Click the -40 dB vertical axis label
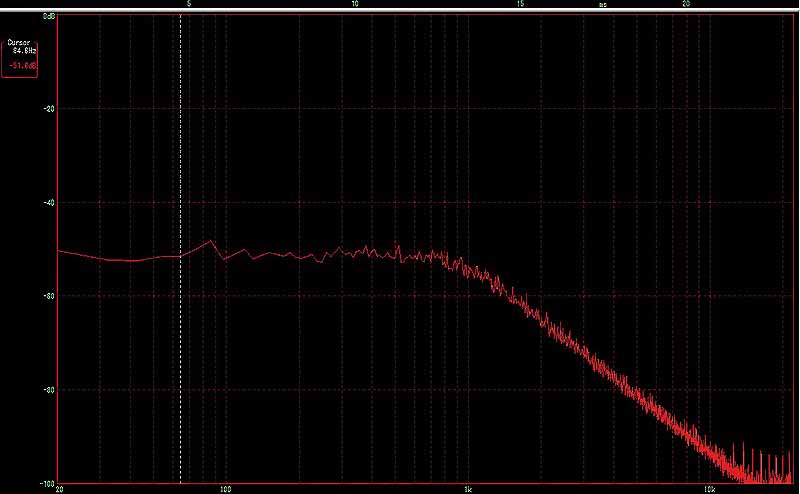 tap(48, 202)
